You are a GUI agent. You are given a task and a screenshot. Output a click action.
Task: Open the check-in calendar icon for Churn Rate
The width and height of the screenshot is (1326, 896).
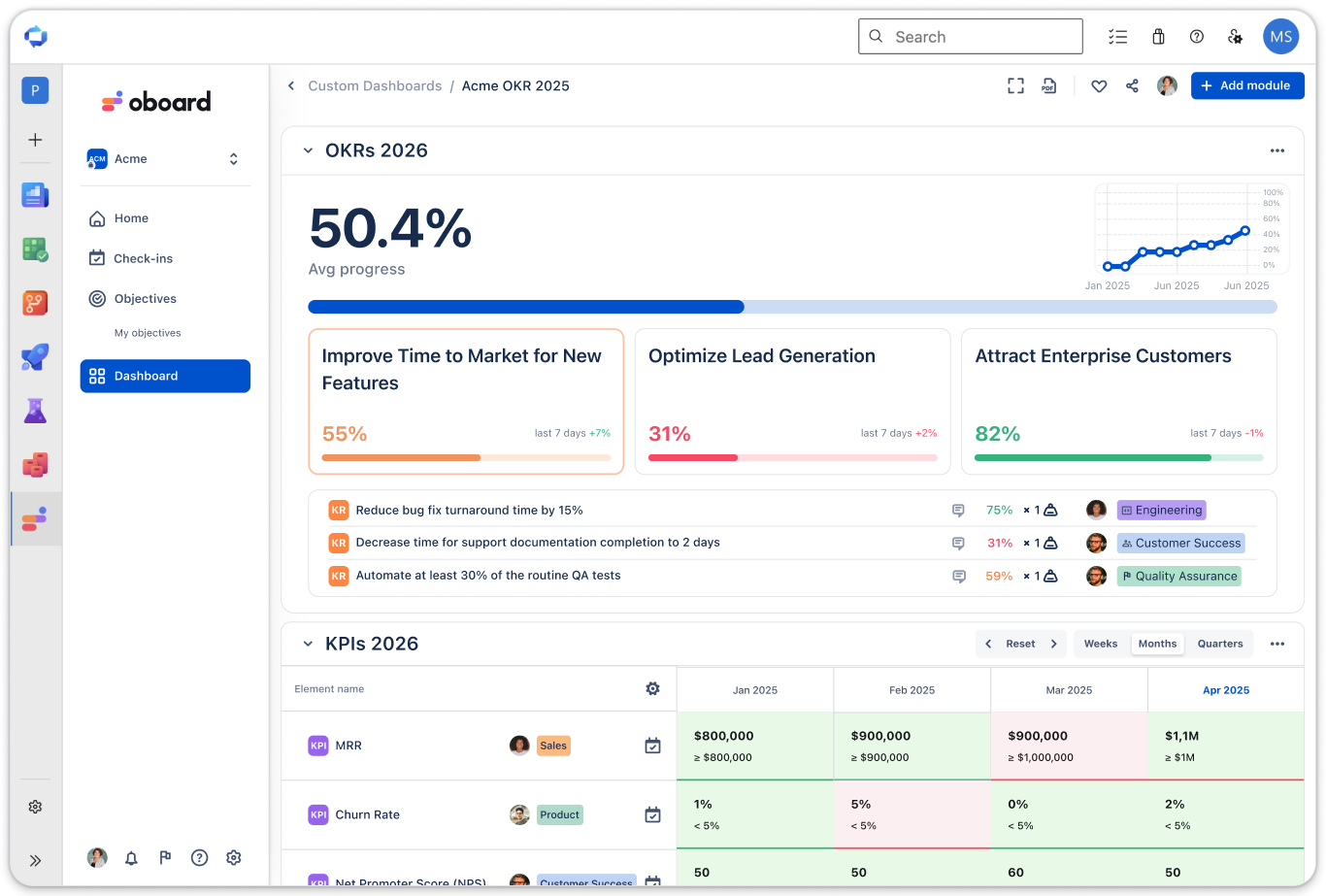652,814
